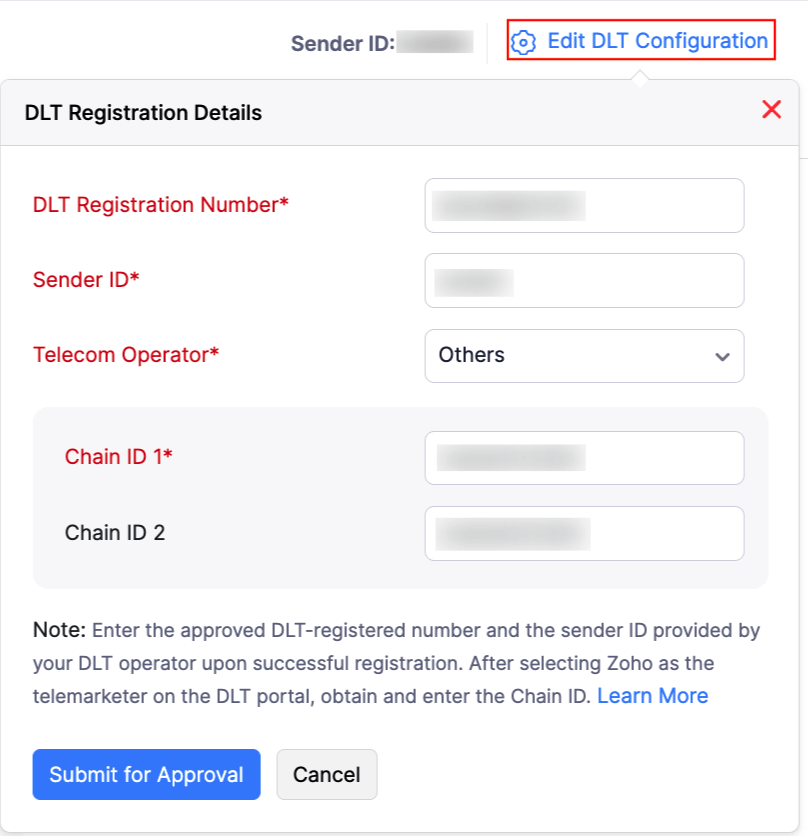Click the blurred Sender ID value near the top
This screenshot has height=836, width=808.
coord(435,42)
